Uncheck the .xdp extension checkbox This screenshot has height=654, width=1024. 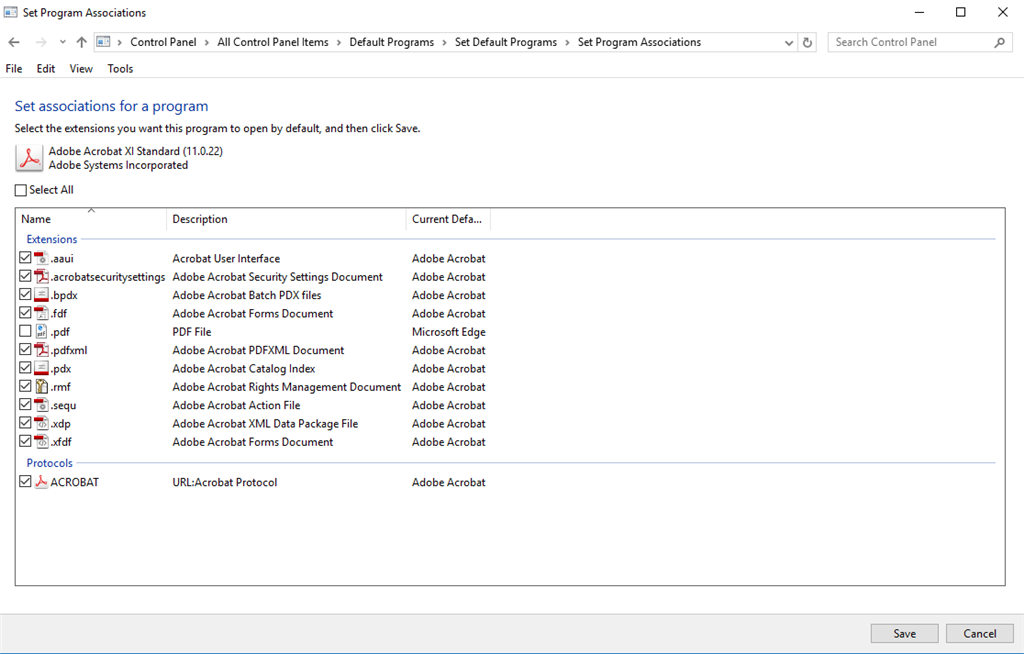pos(25,422)
